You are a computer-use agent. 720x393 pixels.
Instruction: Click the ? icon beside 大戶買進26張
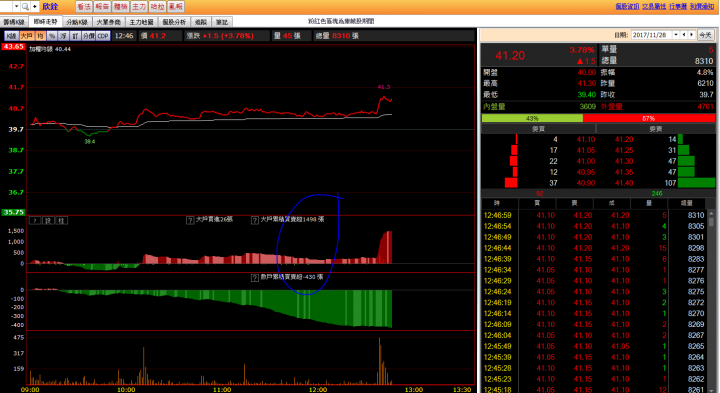pyautogui.click(x=190, y=220)
